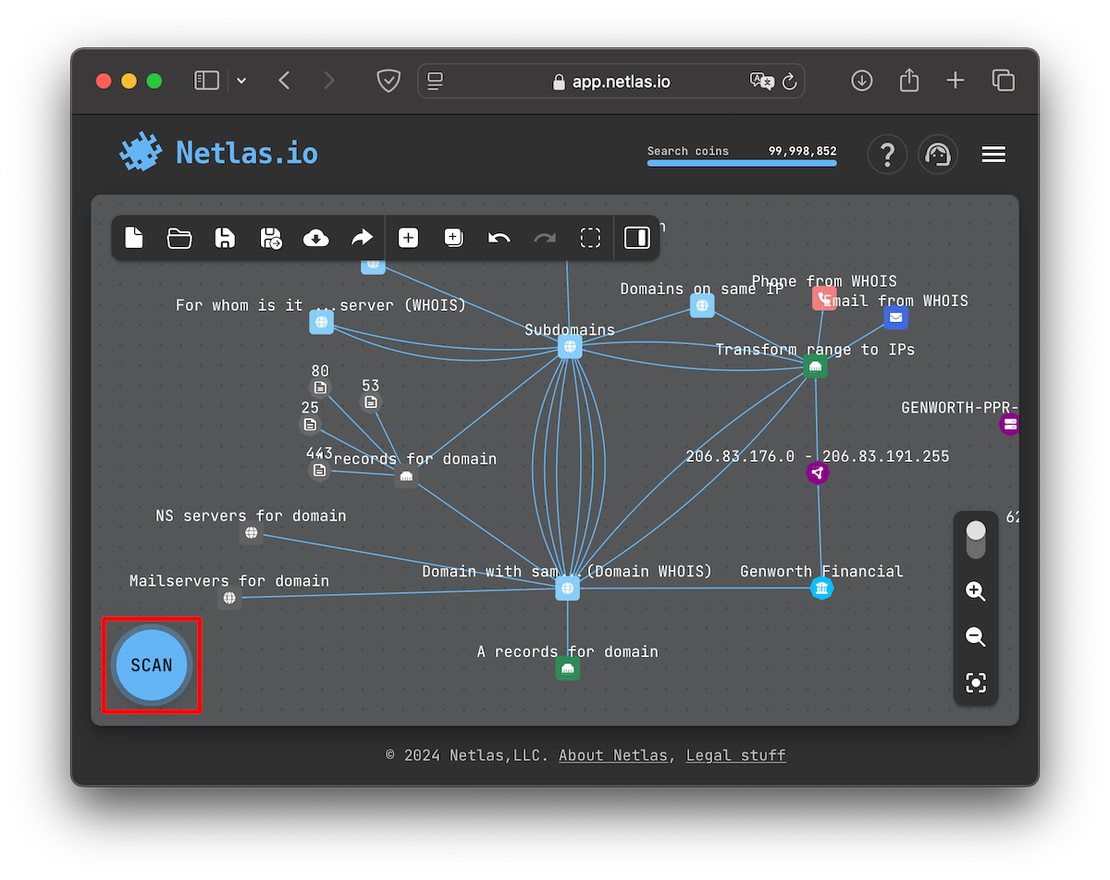1110x880 pixels.
Task: Open the About Netlas link
Action: click(612, 755)
